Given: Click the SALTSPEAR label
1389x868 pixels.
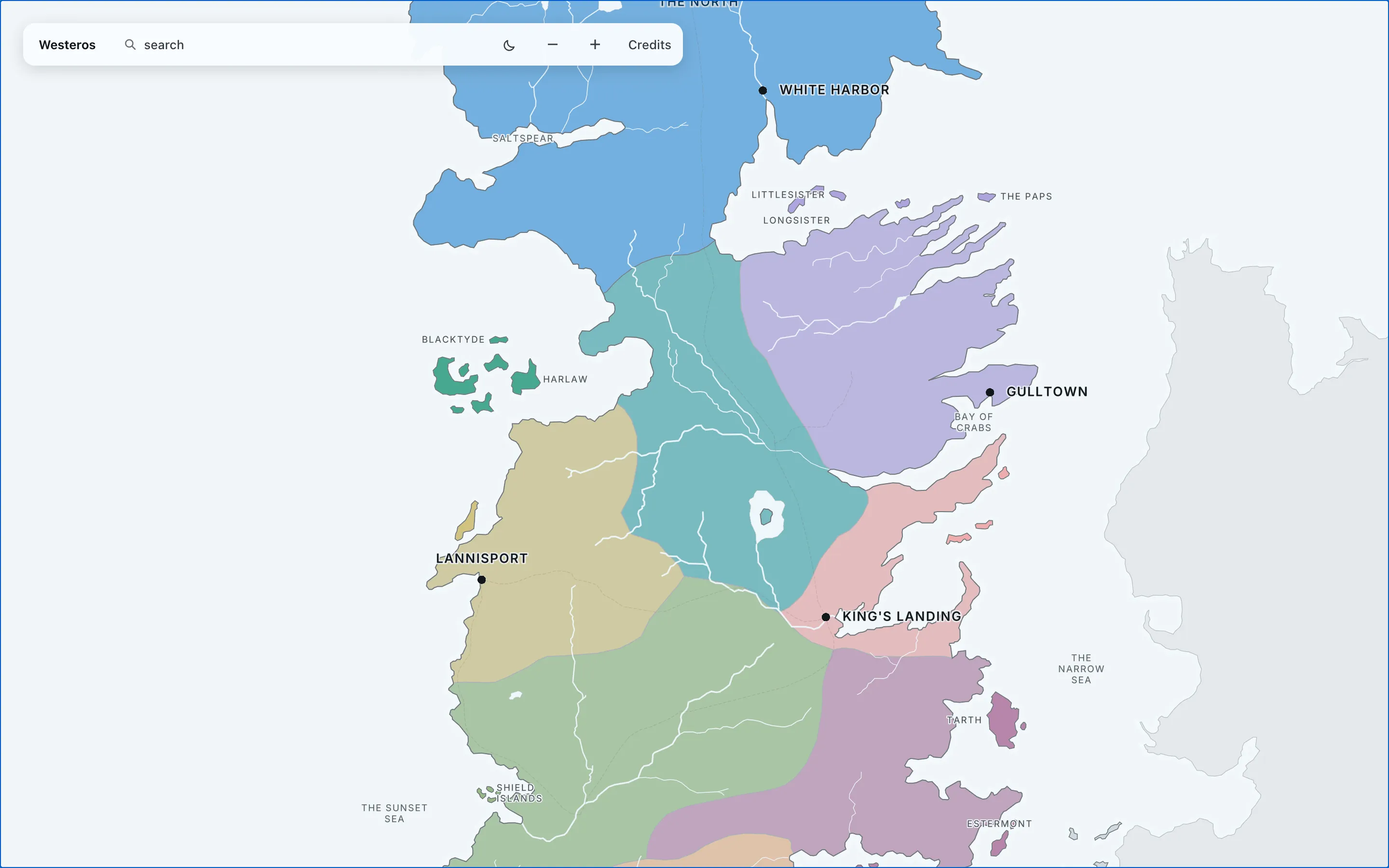Looking at the screenshot, I should [522, 138].
